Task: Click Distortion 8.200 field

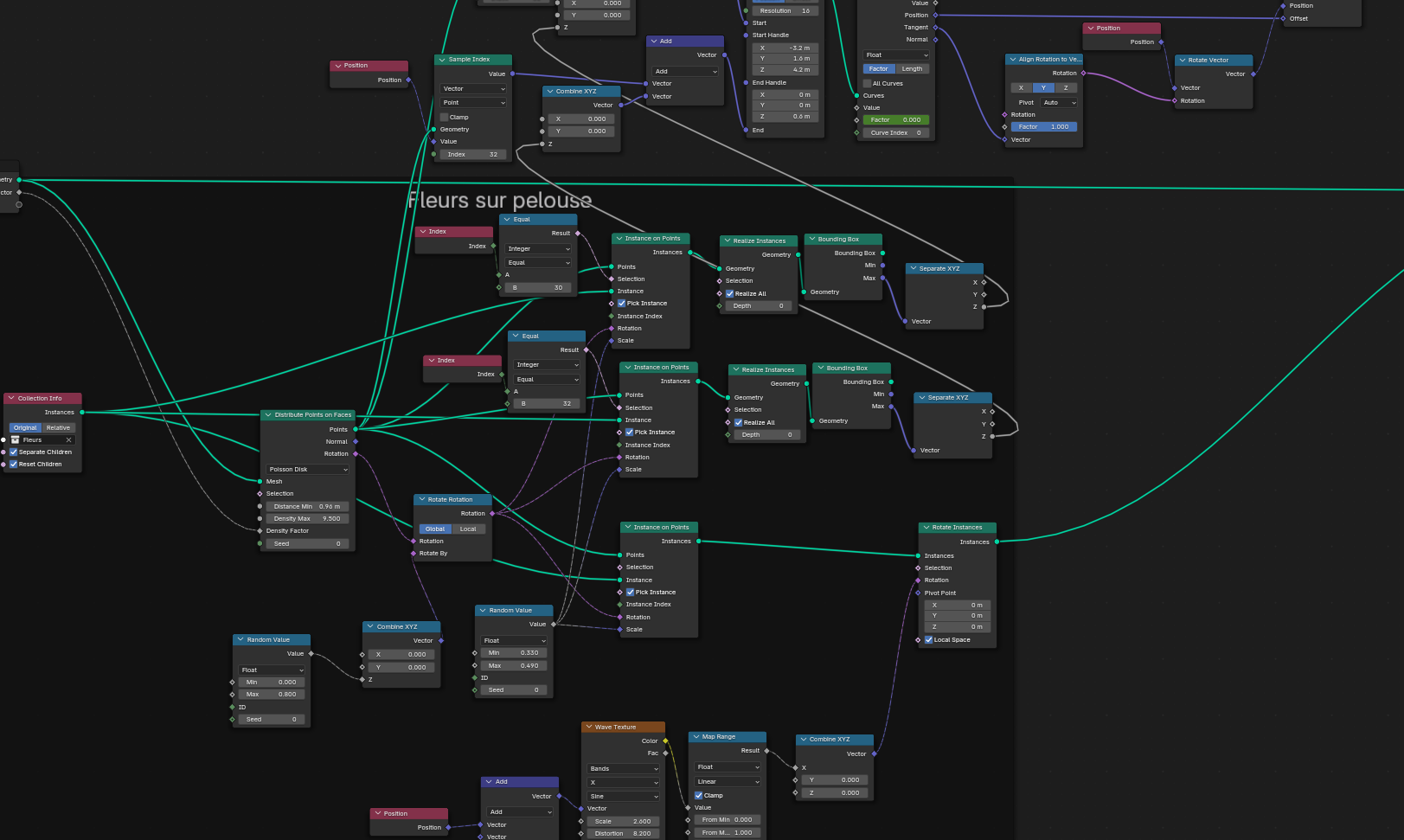Action: pos(623,833)
